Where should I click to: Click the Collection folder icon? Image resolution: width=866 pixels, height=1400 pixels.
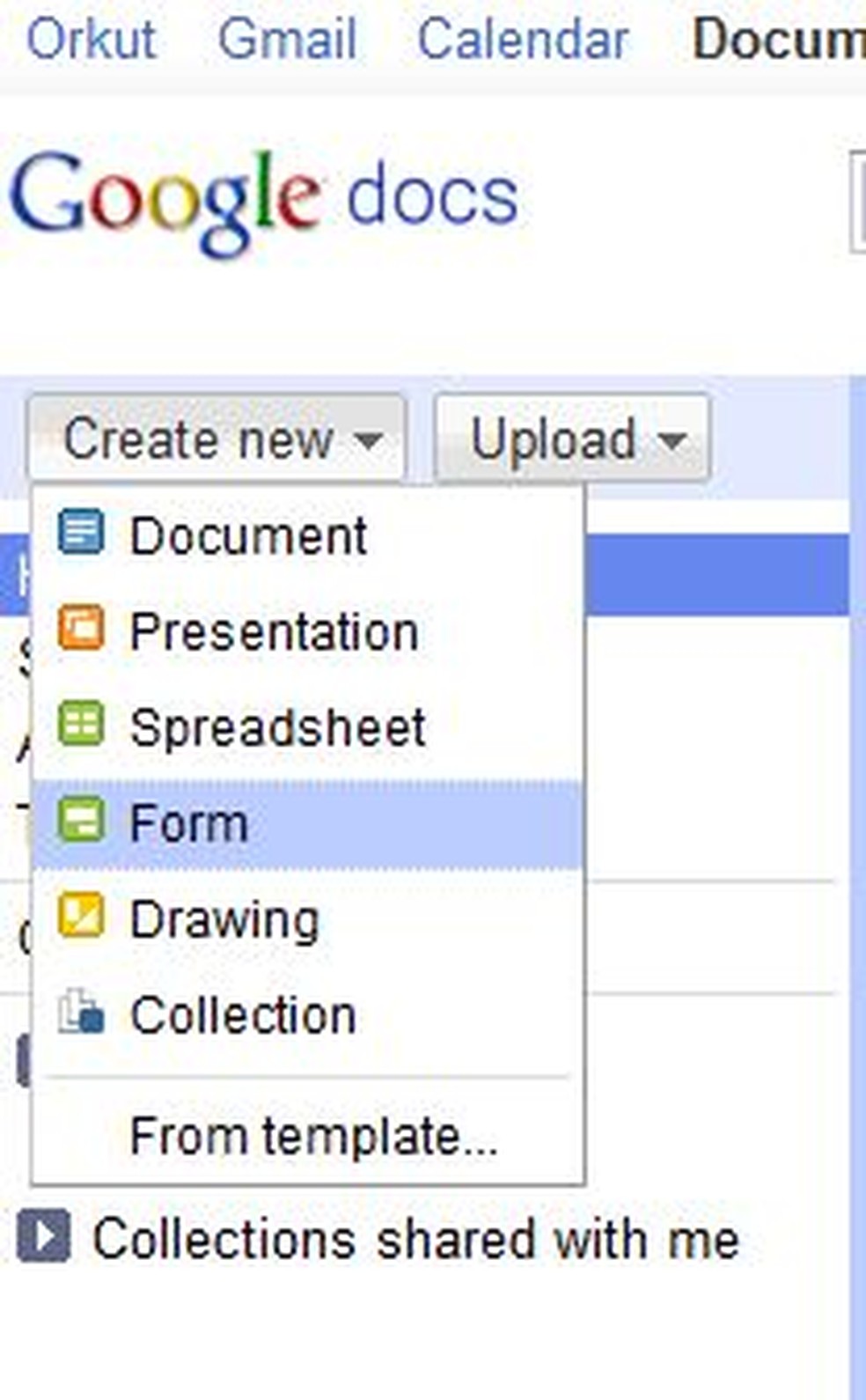point(81,1013)
